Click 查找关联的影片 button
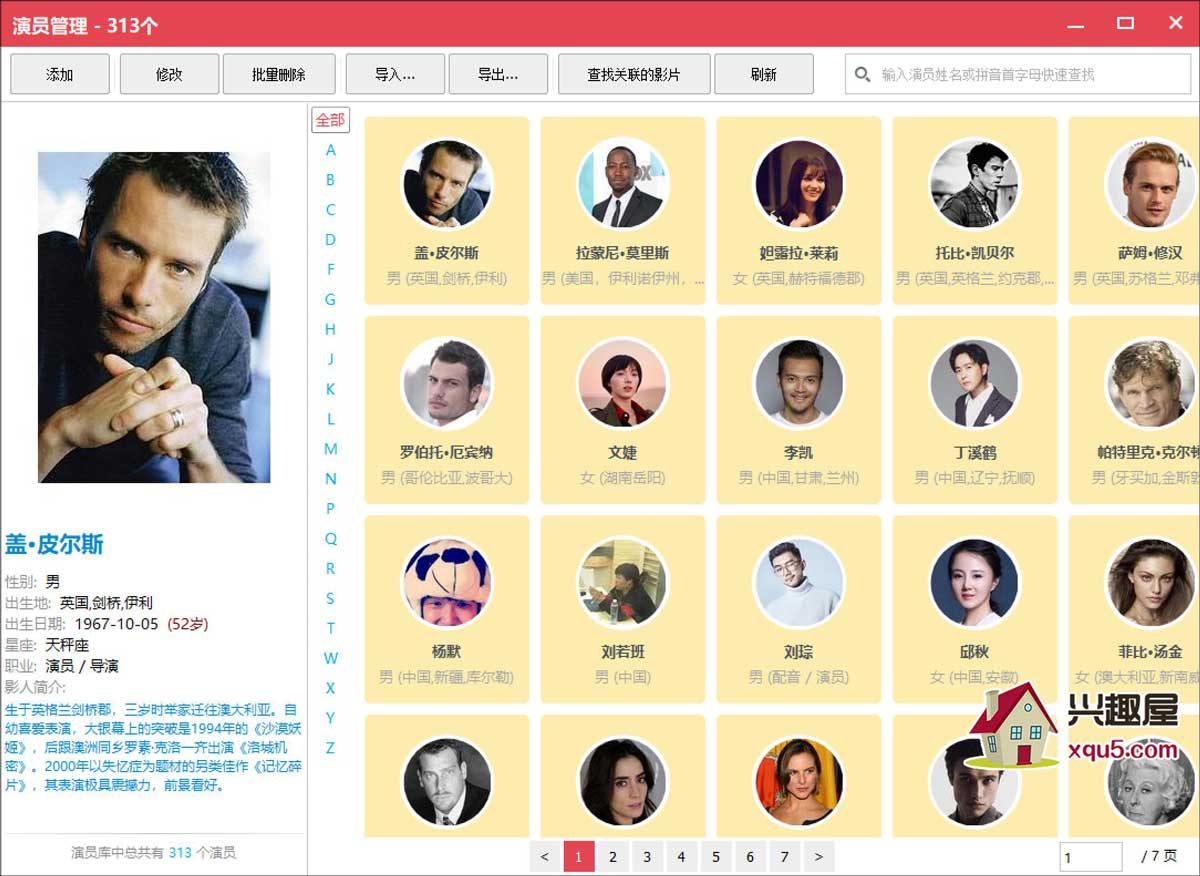This screenshot has width=1200, height=876. click(634, 75)
